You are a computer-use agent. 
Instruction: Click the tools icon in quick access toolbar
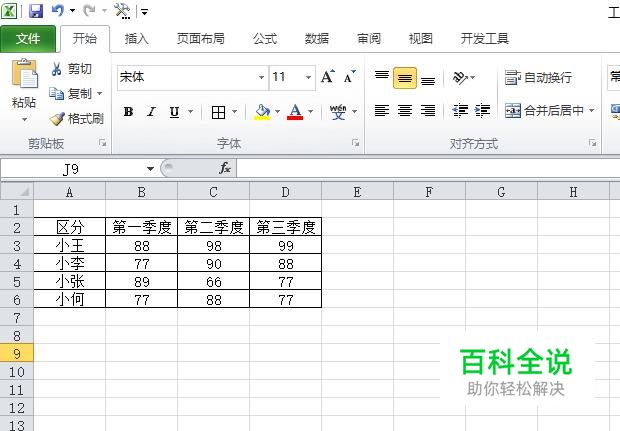[x=122, y=11]
